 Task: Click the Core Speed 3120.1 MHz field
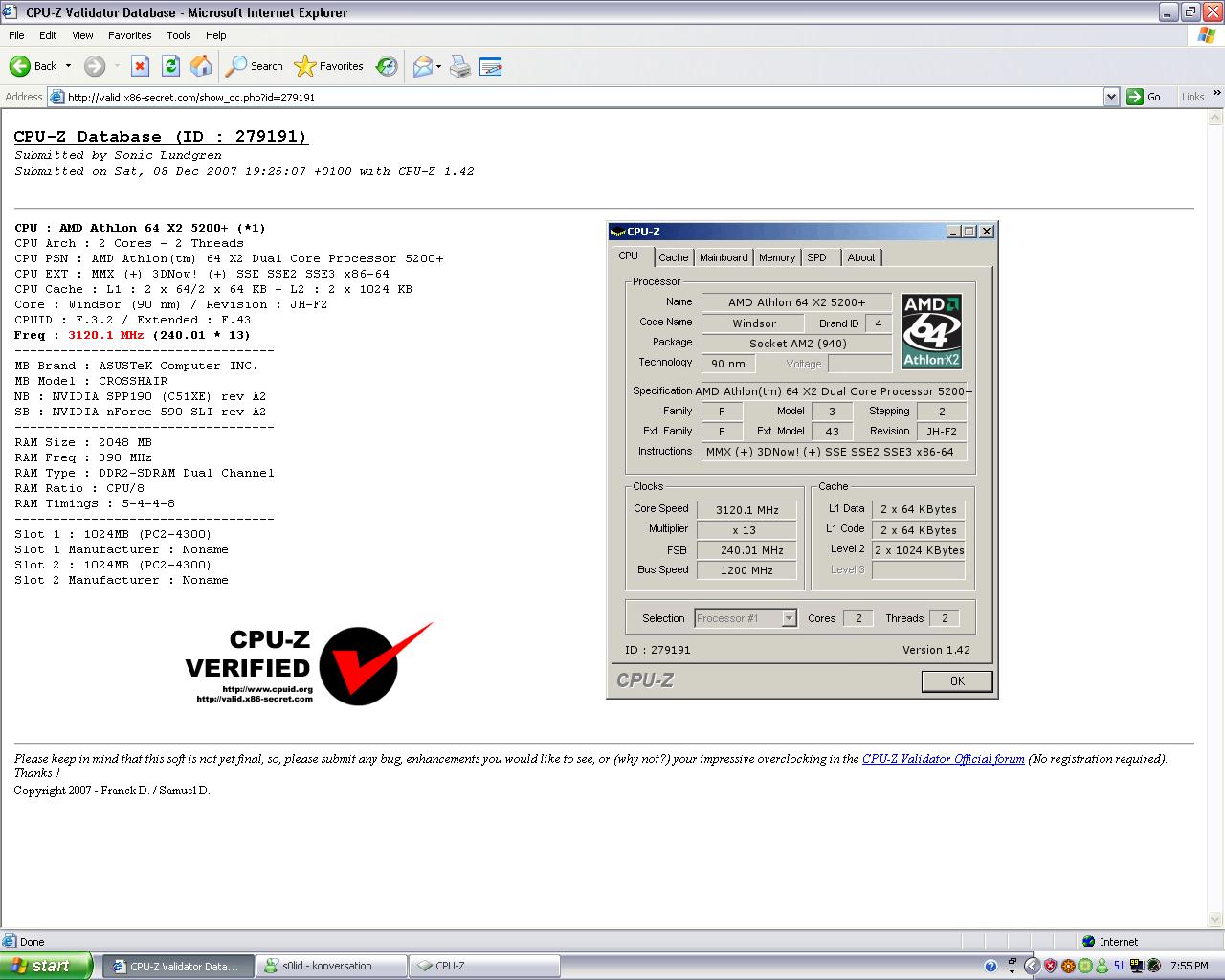tap(747, 510)
